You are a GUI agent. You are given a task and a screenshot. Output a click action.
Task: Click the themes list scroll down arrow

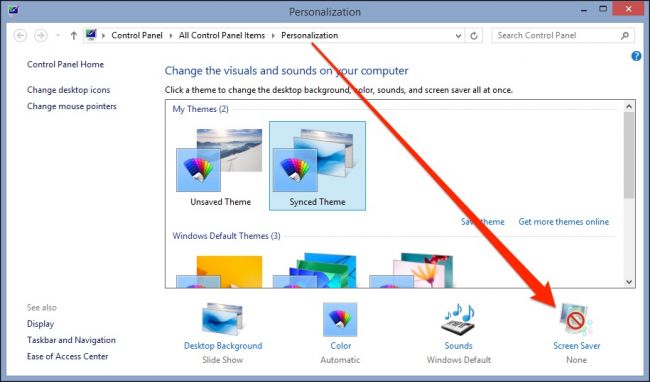[629, 282]
